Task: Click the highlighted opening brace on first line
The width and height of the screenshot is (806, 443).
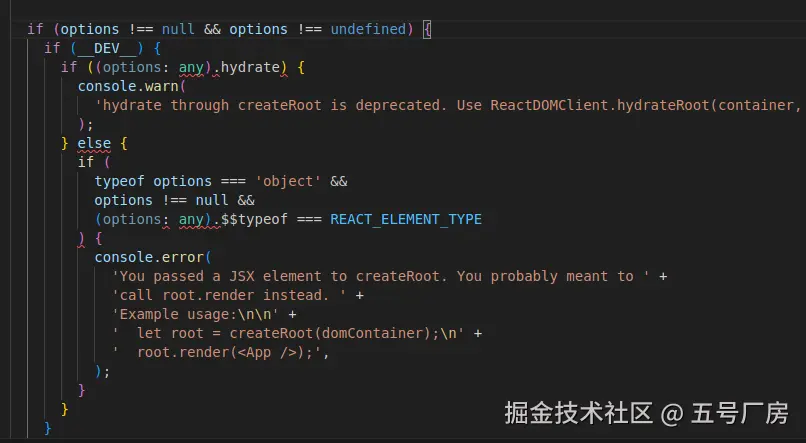Action: [427, 29]
